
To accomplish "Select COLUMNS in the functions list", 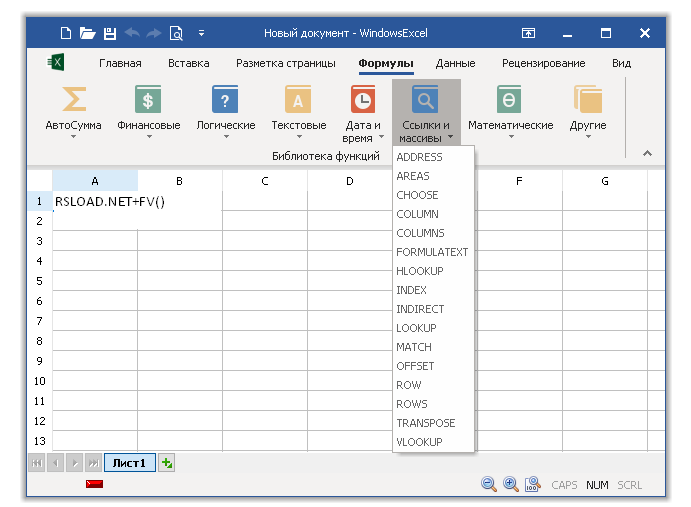I will coord(433,233).
